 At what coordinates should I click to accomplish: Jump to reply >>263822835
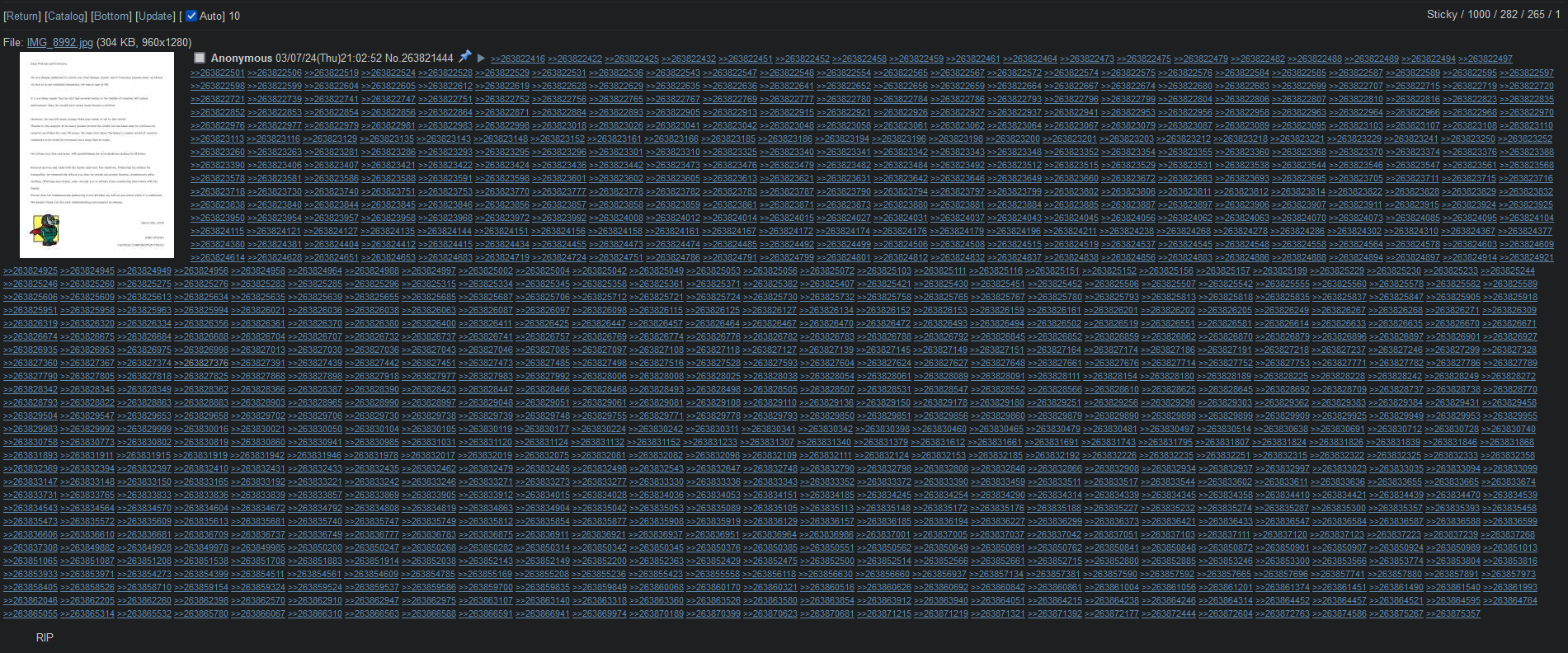1527,99
